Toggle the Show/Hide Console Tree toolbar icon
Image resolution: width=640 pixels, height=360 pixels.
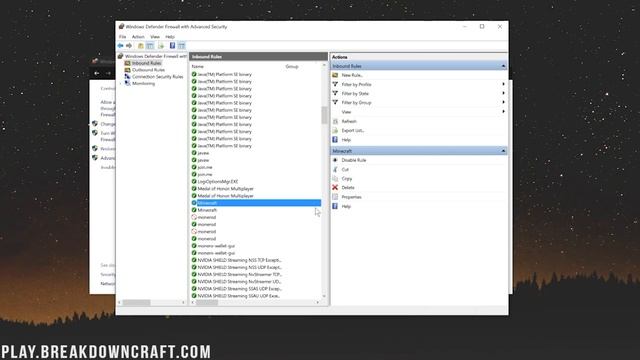tap(150, 46)
